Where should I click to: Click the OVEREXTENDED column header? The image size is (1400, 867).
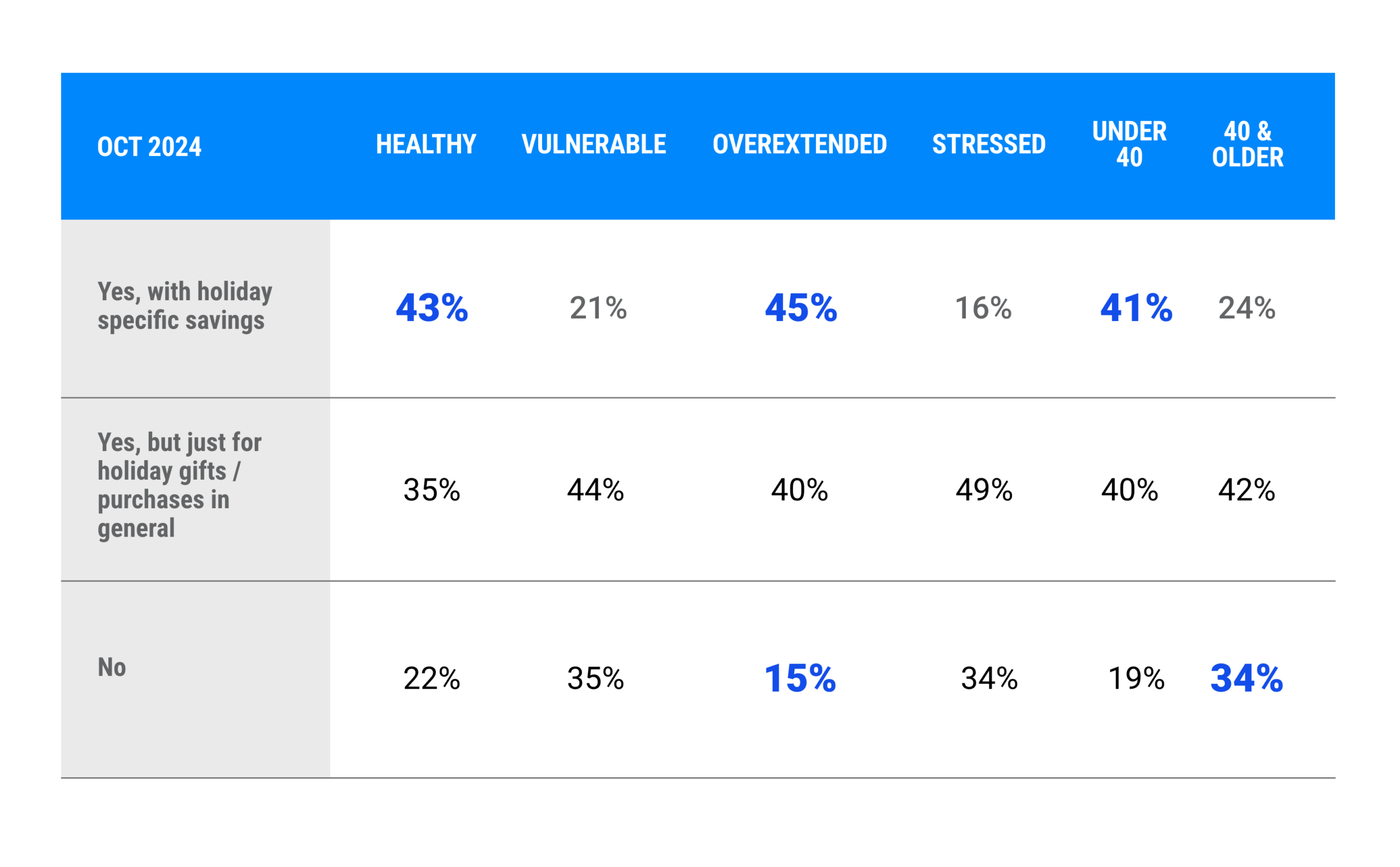(x=799, y=144)
